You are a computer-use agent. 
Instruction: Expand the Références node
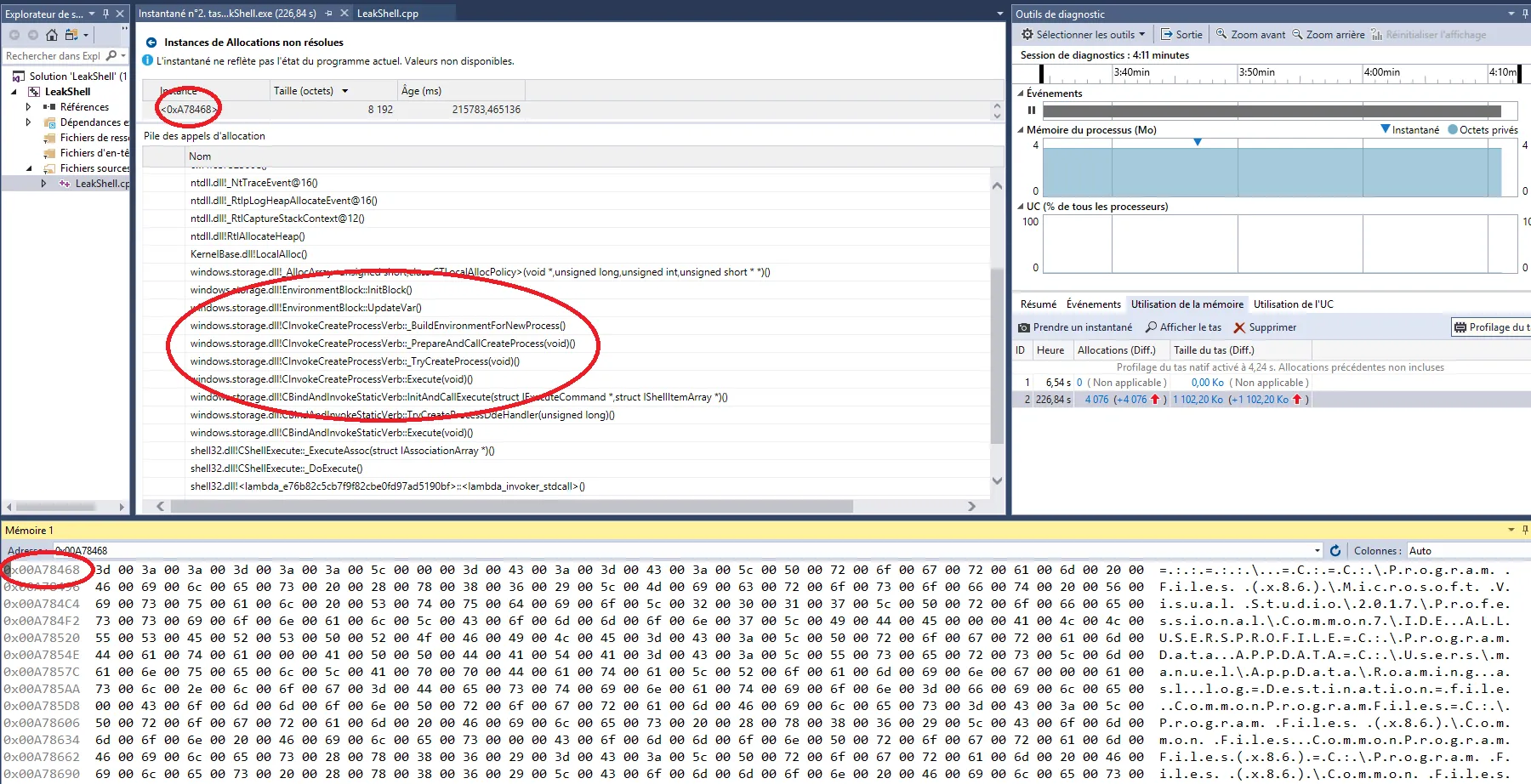coord(29,107)
